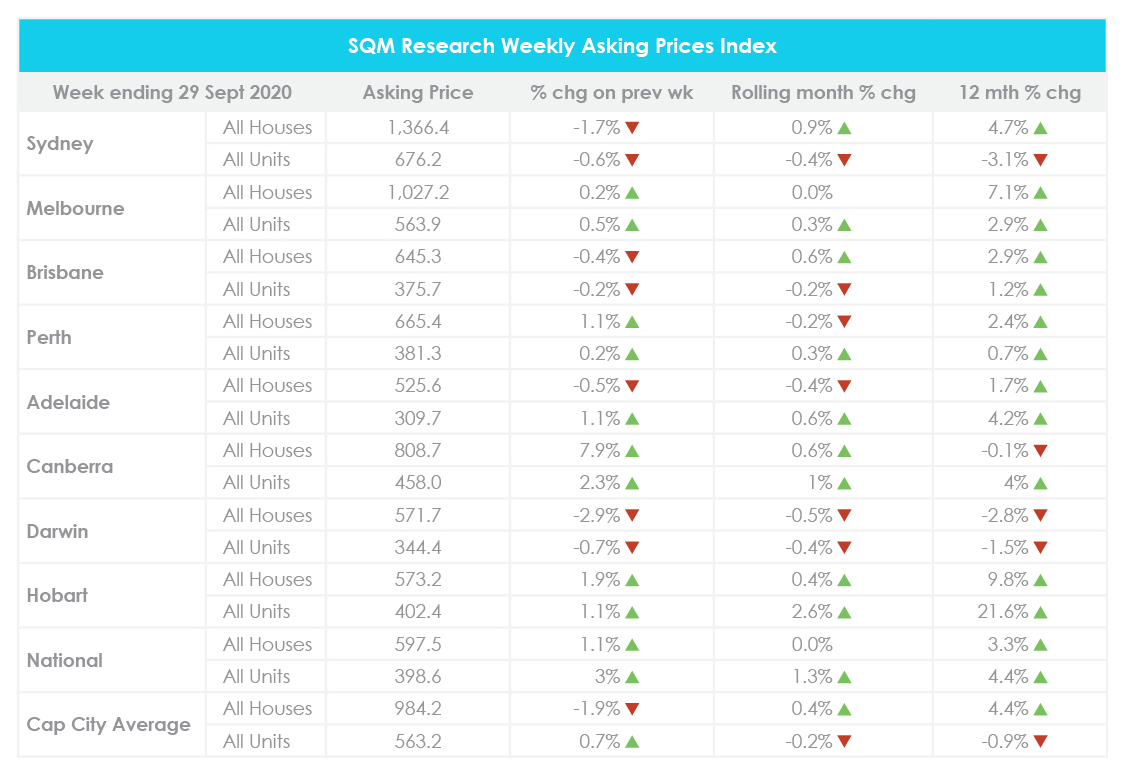This screenshot has width=1124, height=782.
Task: Select Brisbane units asking price 375.7
Action: pos(418,290)
